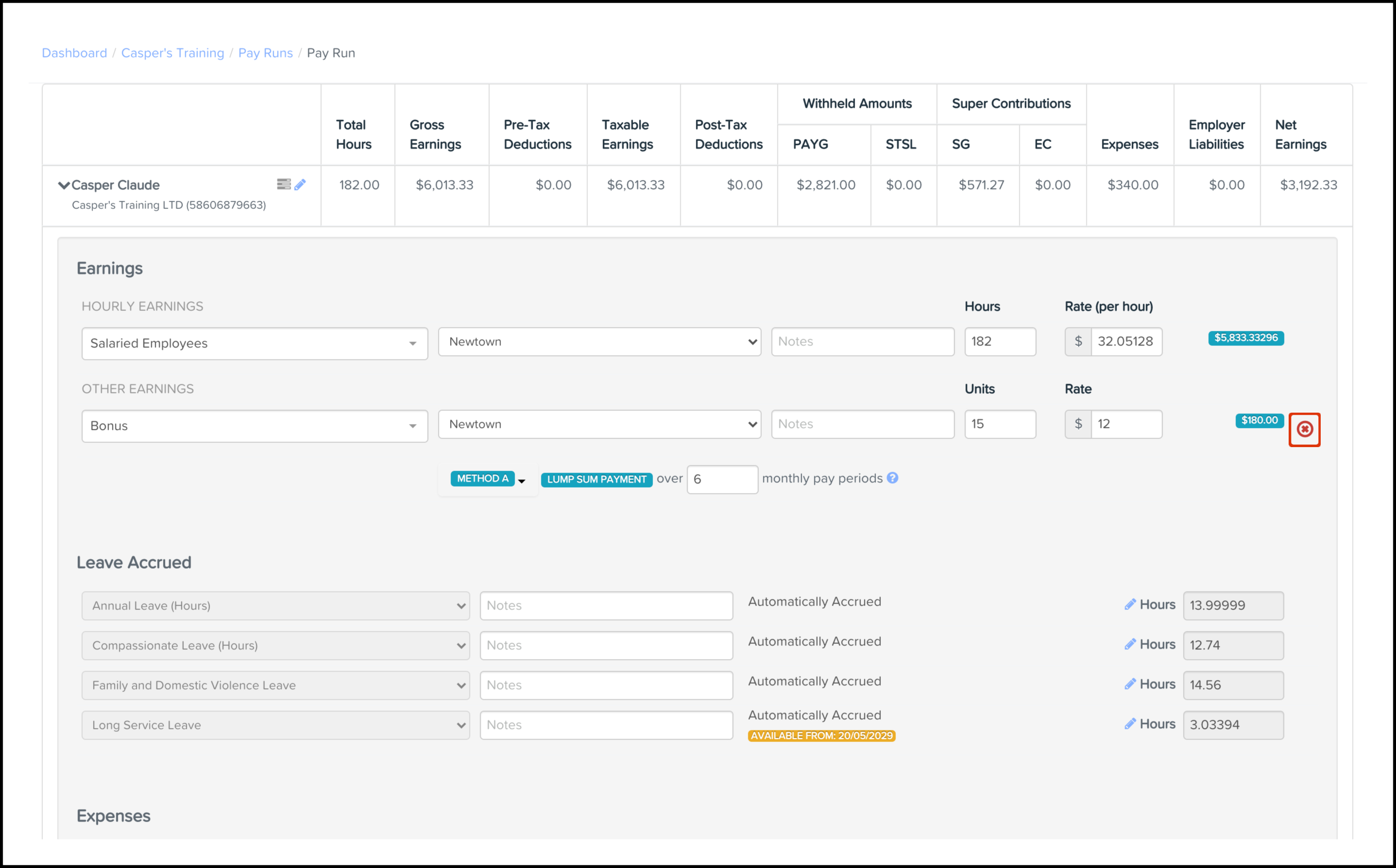1396x868 pixels.
Task: Click the Bonus Notes input field
Action: click(862, 424)
